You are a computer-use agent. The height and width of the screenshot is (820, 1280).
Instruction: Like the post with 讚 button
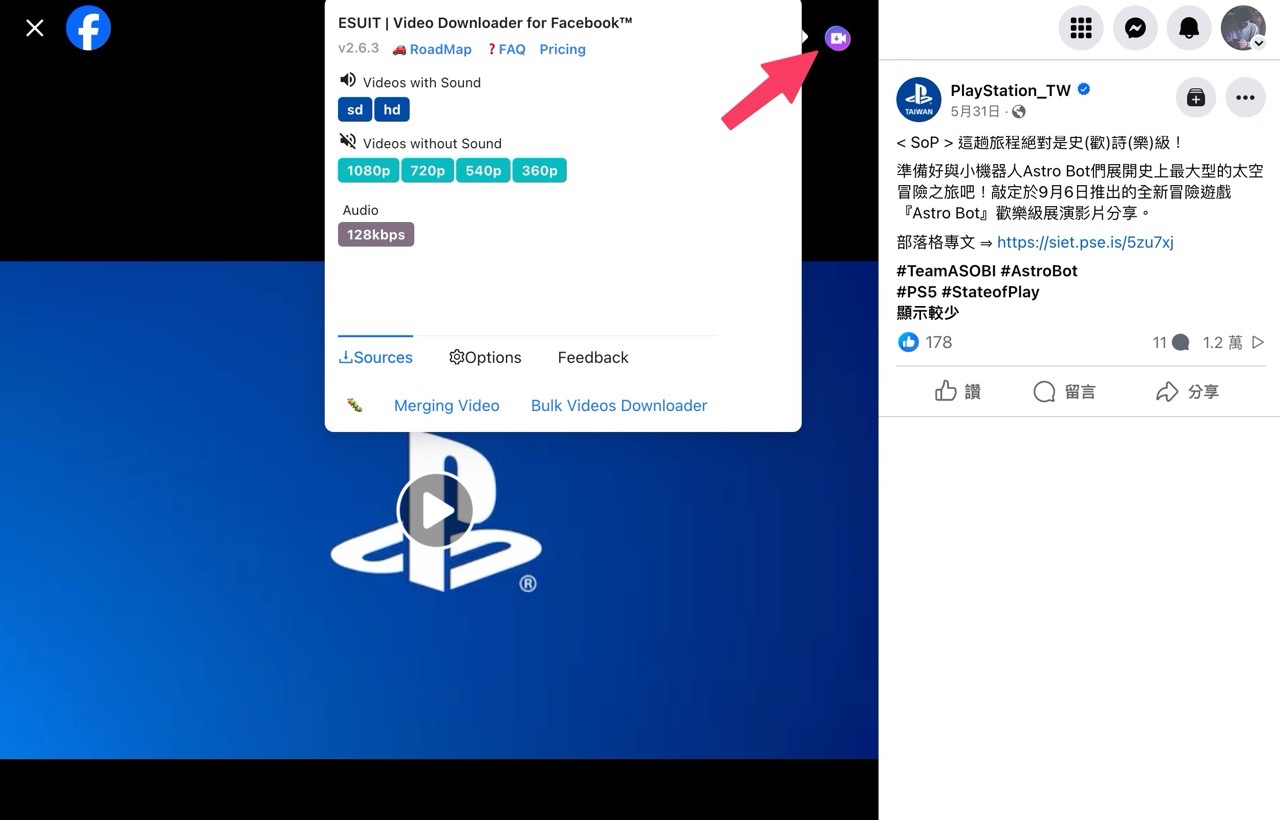[x=958, y=391]
